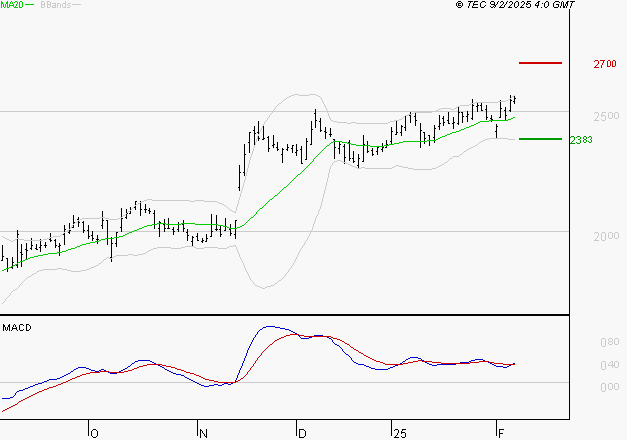Click the F month axis label
Screen dimensions: 627x440
pyautogui.click(x=501, y=434)
